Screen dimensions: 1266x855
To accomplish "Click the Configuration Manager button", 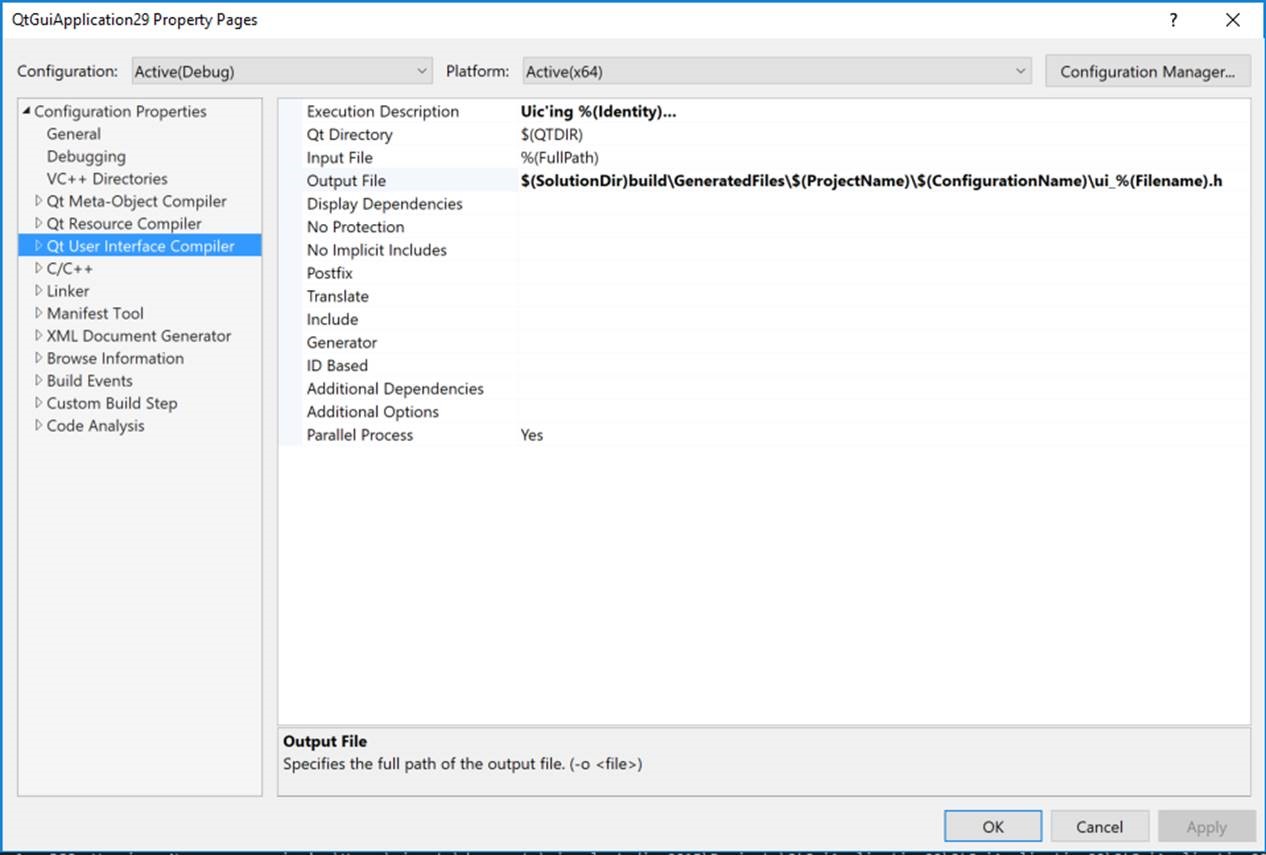I will pyautogui.click(x=1147, y=71).
